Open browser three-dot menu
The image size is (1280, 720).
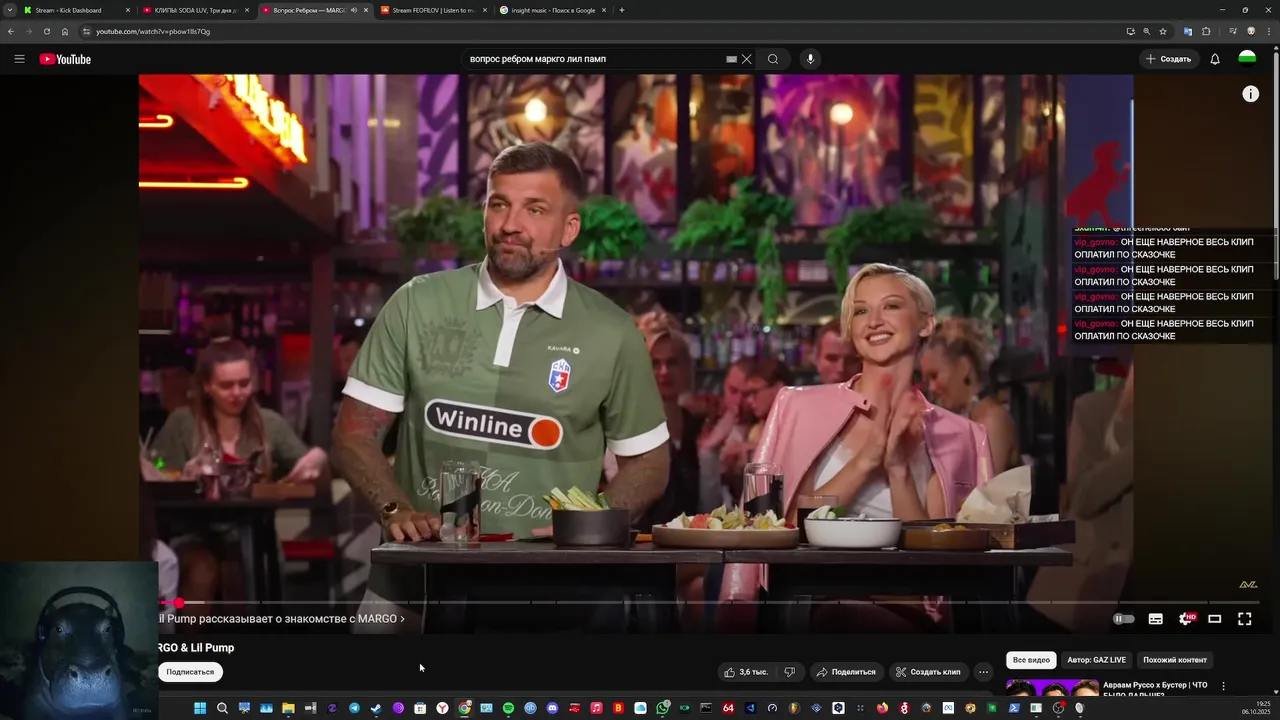(1267, 31)
